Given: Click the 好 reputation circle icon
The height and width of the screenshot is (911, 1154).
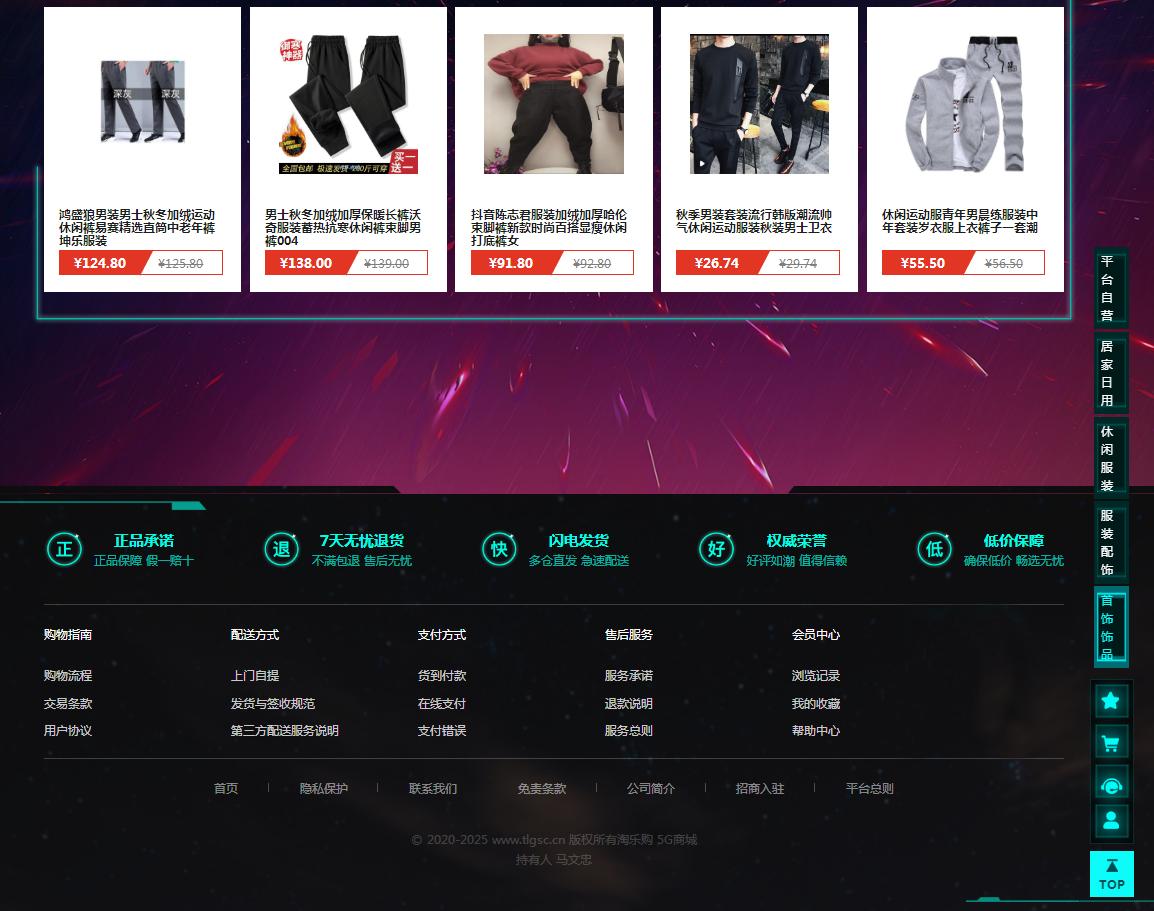Looking at the screenshot, I should click(717, 549).
